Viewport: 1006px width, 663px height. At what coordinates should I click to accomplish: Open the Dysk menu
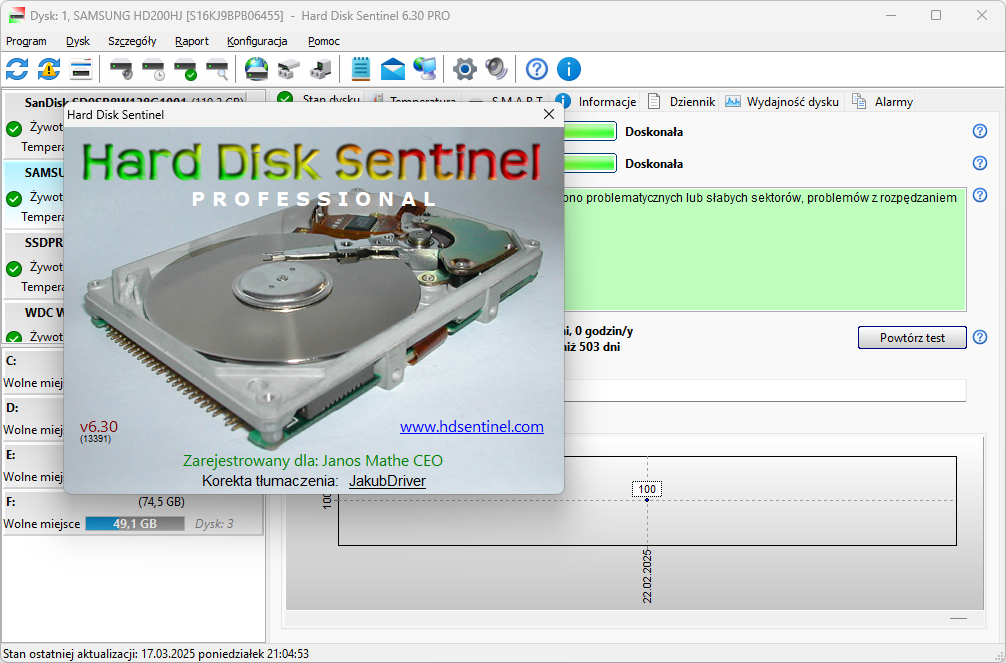point(78,41)
